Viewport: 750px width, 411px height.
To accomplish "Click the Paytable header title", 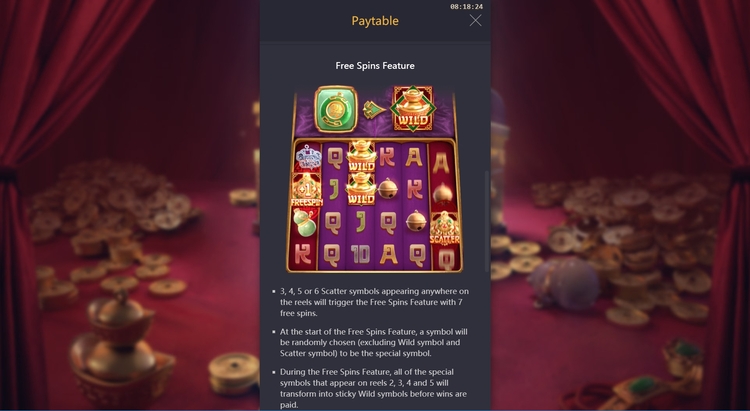I will [x=375, y=21].
